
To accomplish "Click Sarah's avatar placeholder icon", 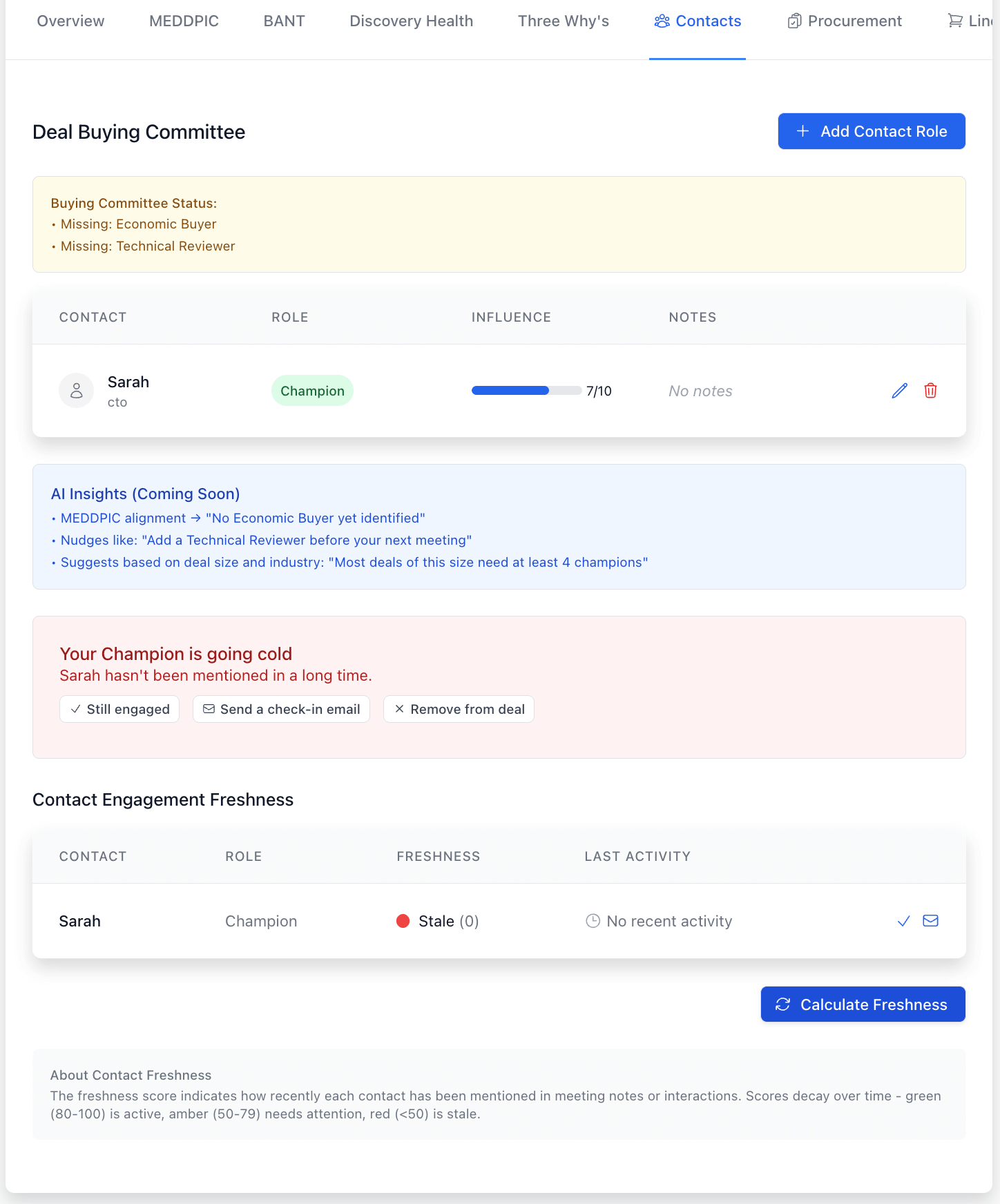I will (x=77, y=391).
